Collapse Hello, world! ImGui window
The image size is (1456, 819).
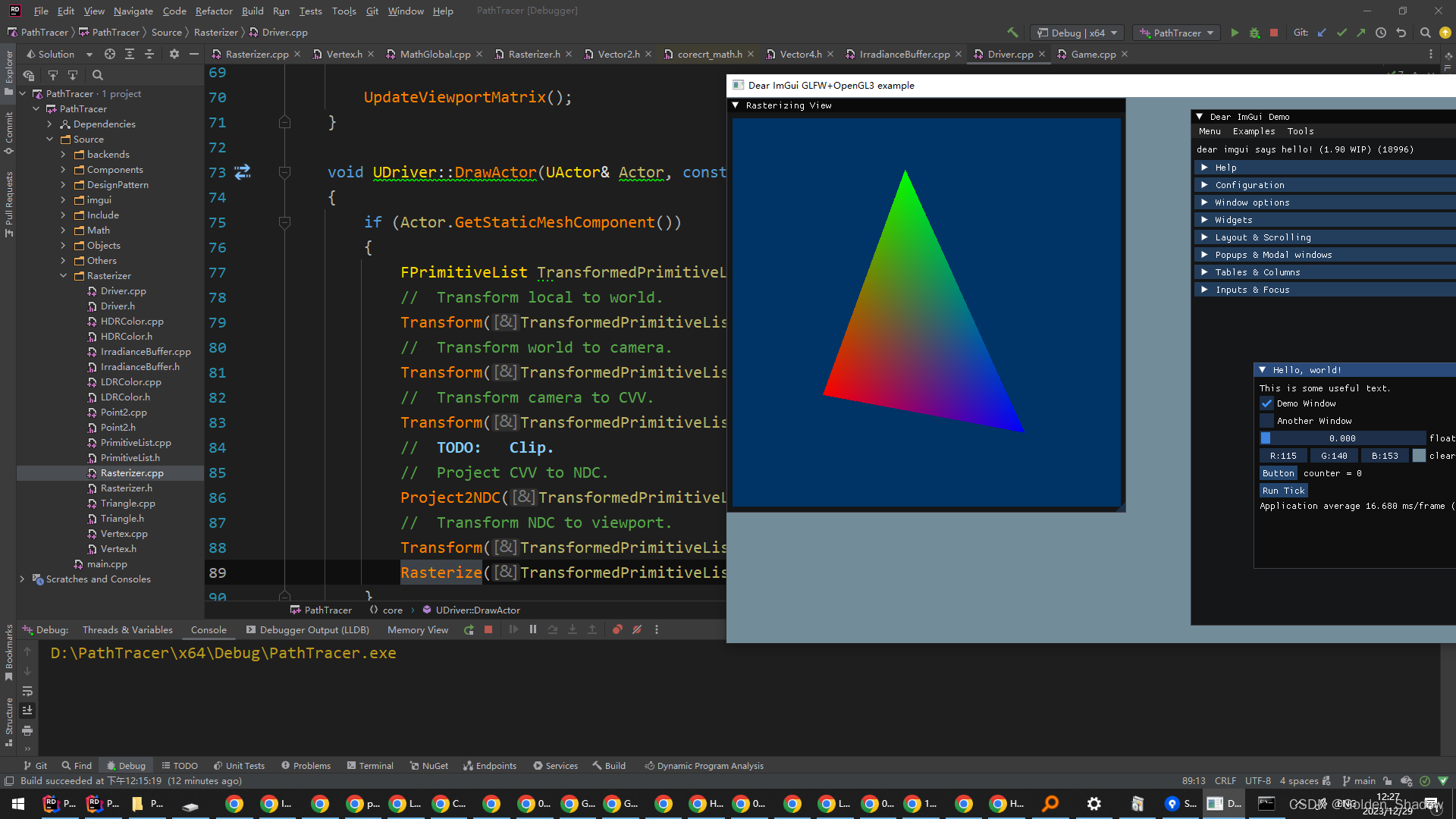pos(1263,370)
